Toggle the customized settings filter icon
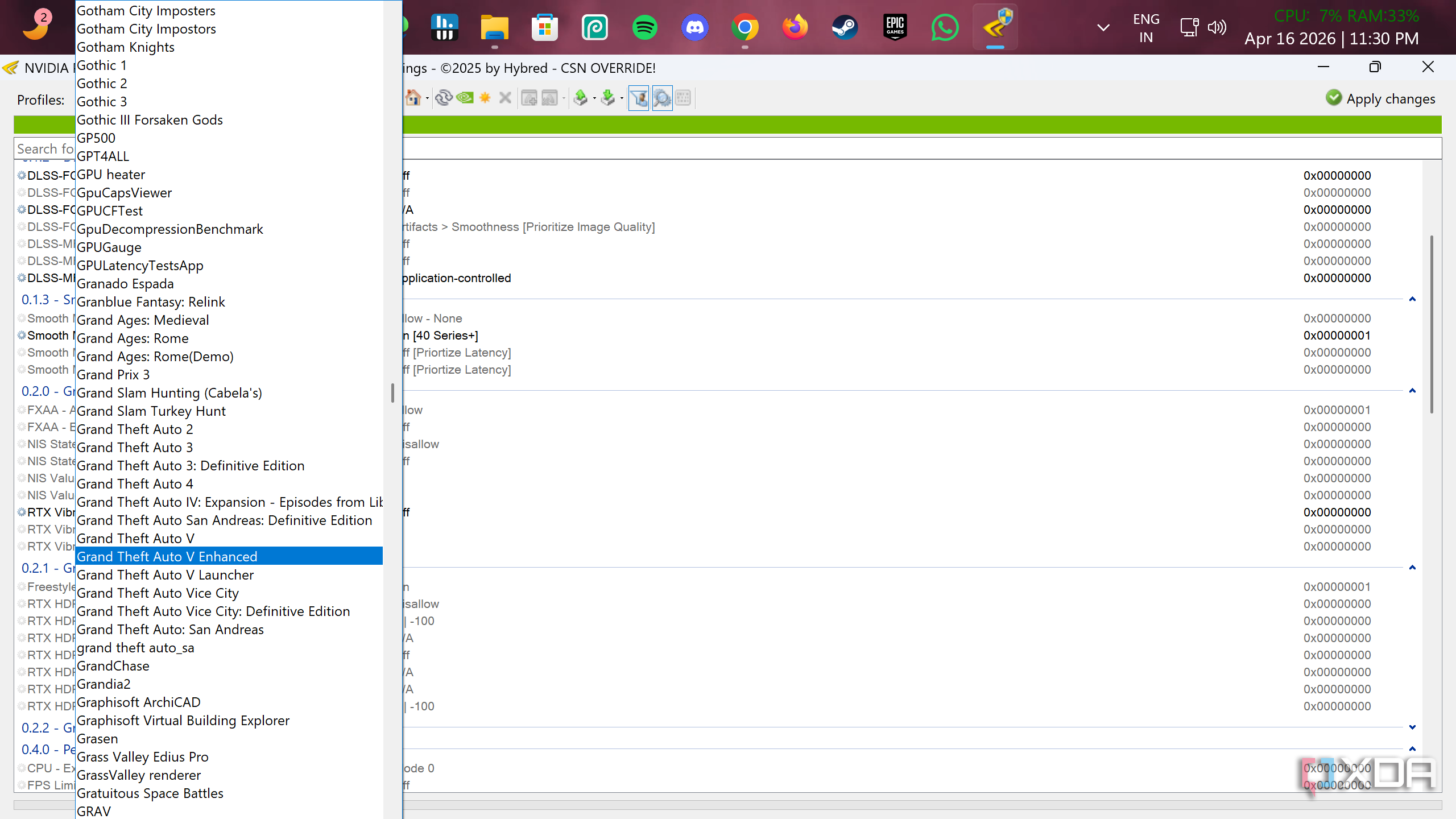This screenshot has width=1456, height=819. click(x=639, y=98)
